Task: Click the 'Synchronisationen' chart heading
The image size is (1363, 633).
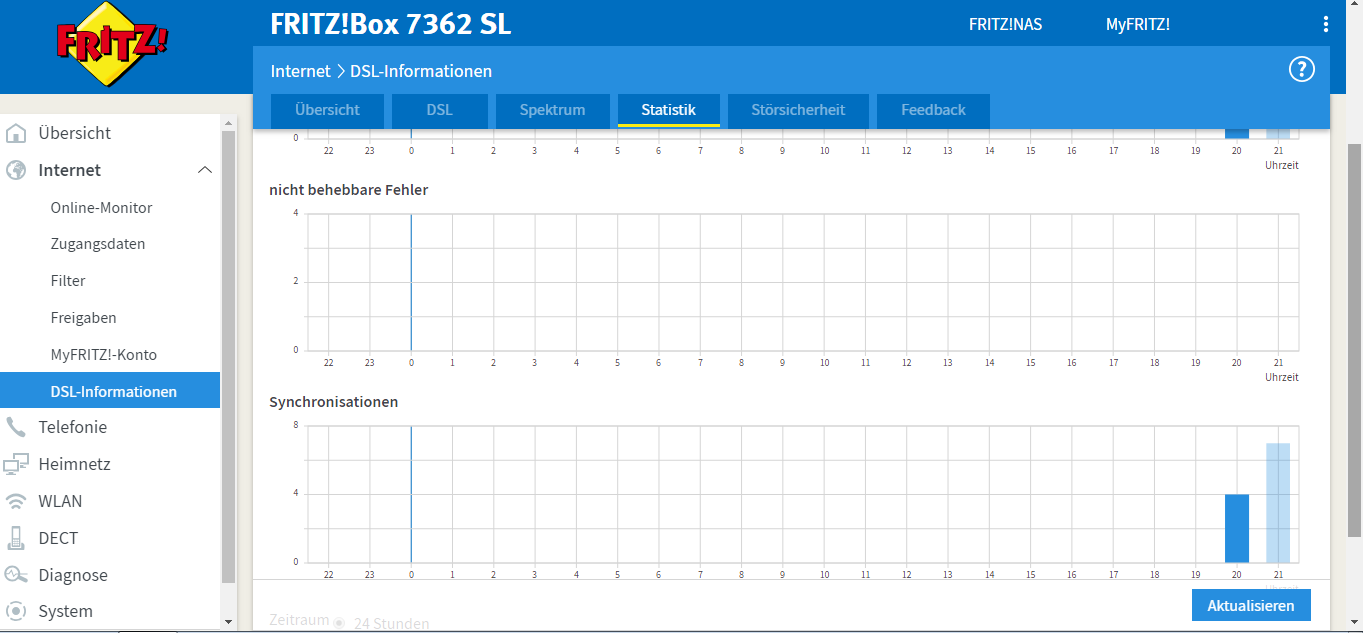Action: pos(334,402)
